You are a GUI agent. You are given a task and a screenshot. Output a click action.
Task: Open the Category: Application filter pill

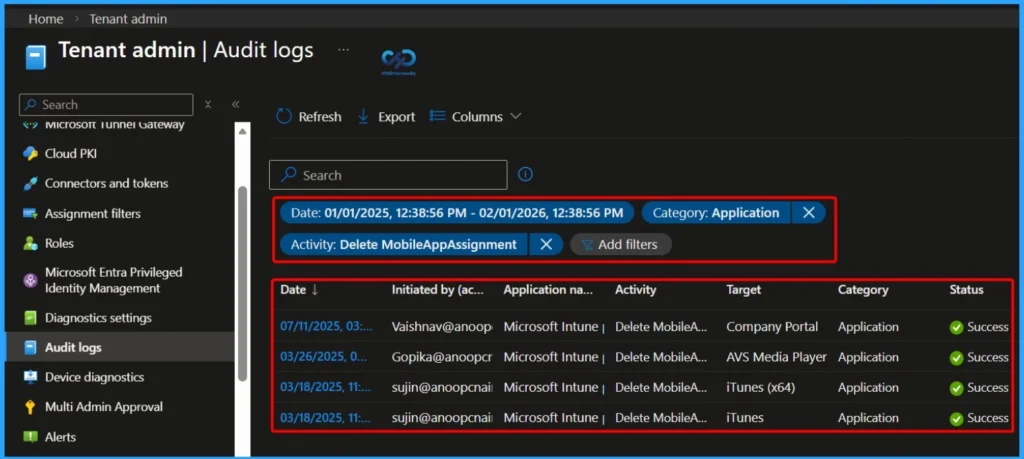point(716,213)
